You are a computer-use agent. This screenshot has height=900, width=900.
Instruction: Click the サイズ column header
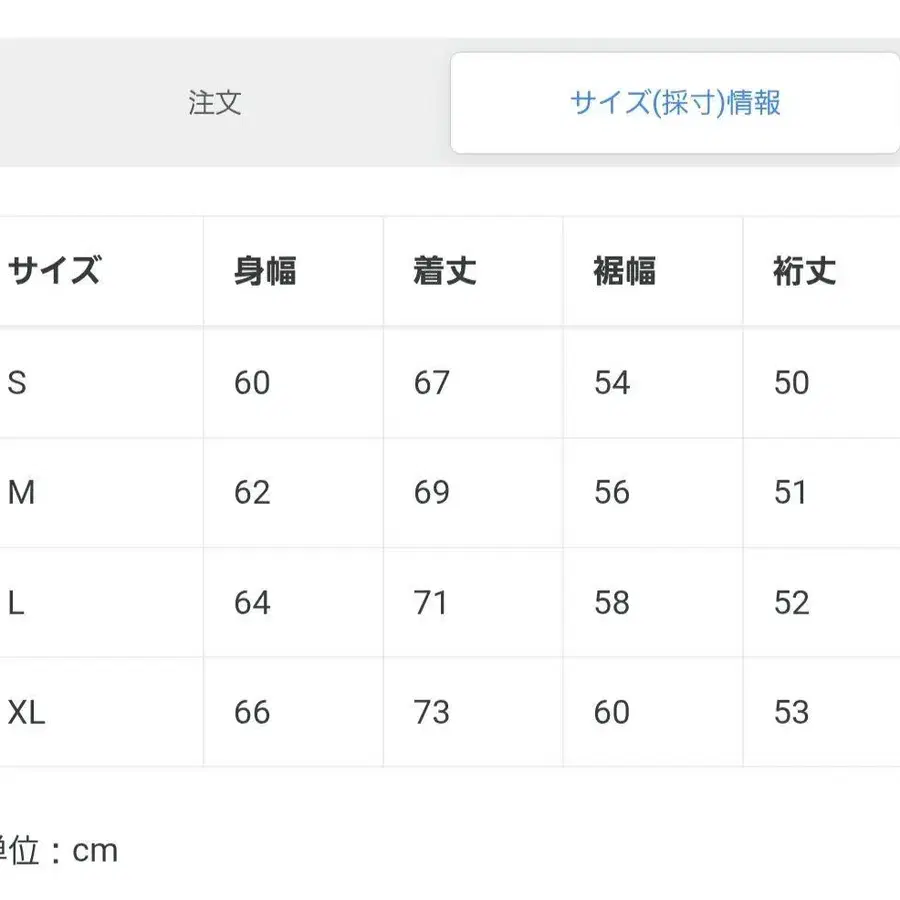(55, 271)
